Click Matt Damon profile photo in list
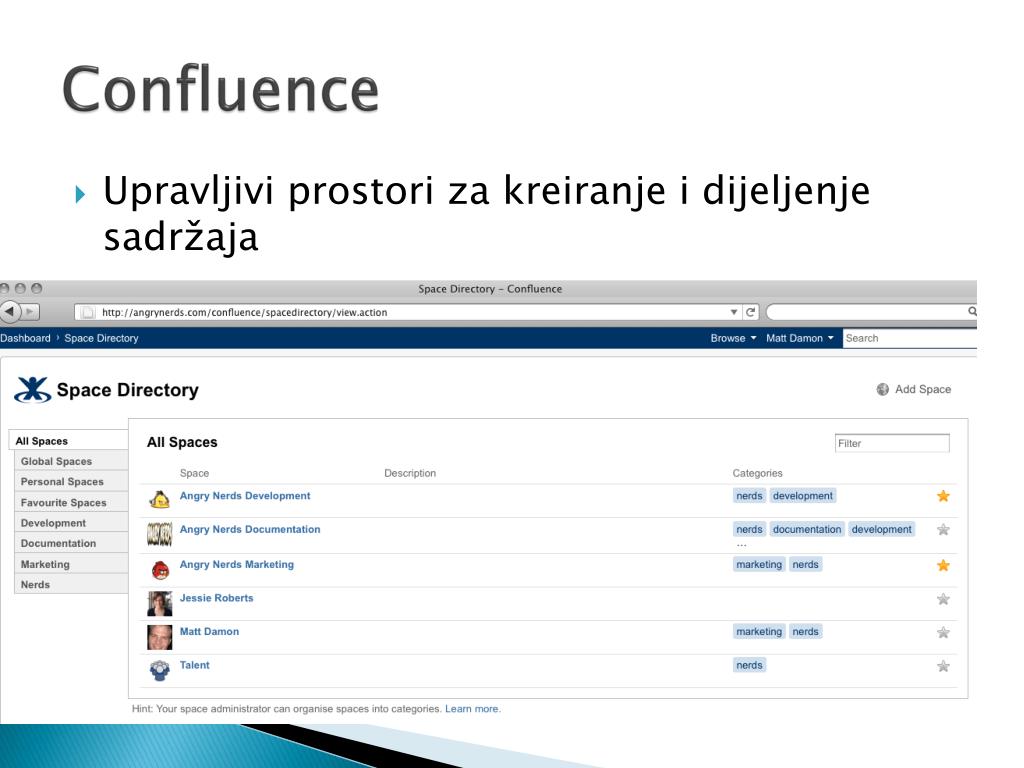The width and height of the screenshot is (1024, 768). [159, 637]
